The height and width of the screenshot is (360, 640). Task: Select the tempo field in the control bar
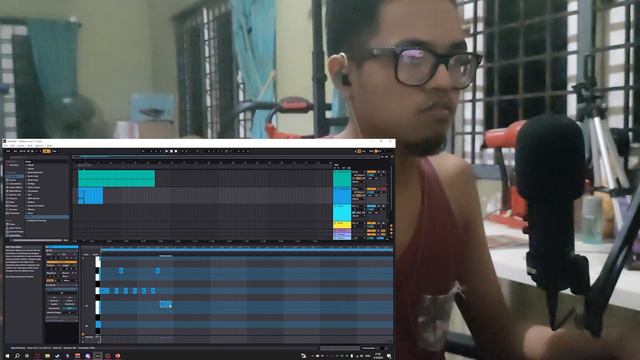(22, 151)
